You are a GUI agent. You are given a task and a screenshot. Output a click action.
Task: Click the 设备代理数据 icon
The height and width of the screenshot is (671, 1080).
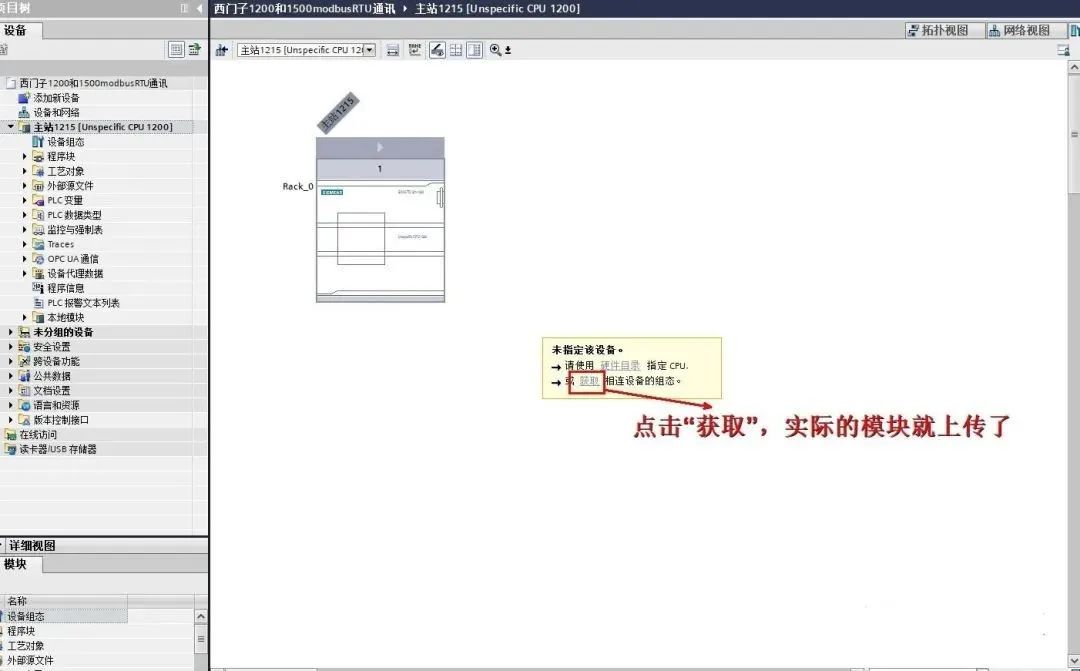tap(38, 273)
